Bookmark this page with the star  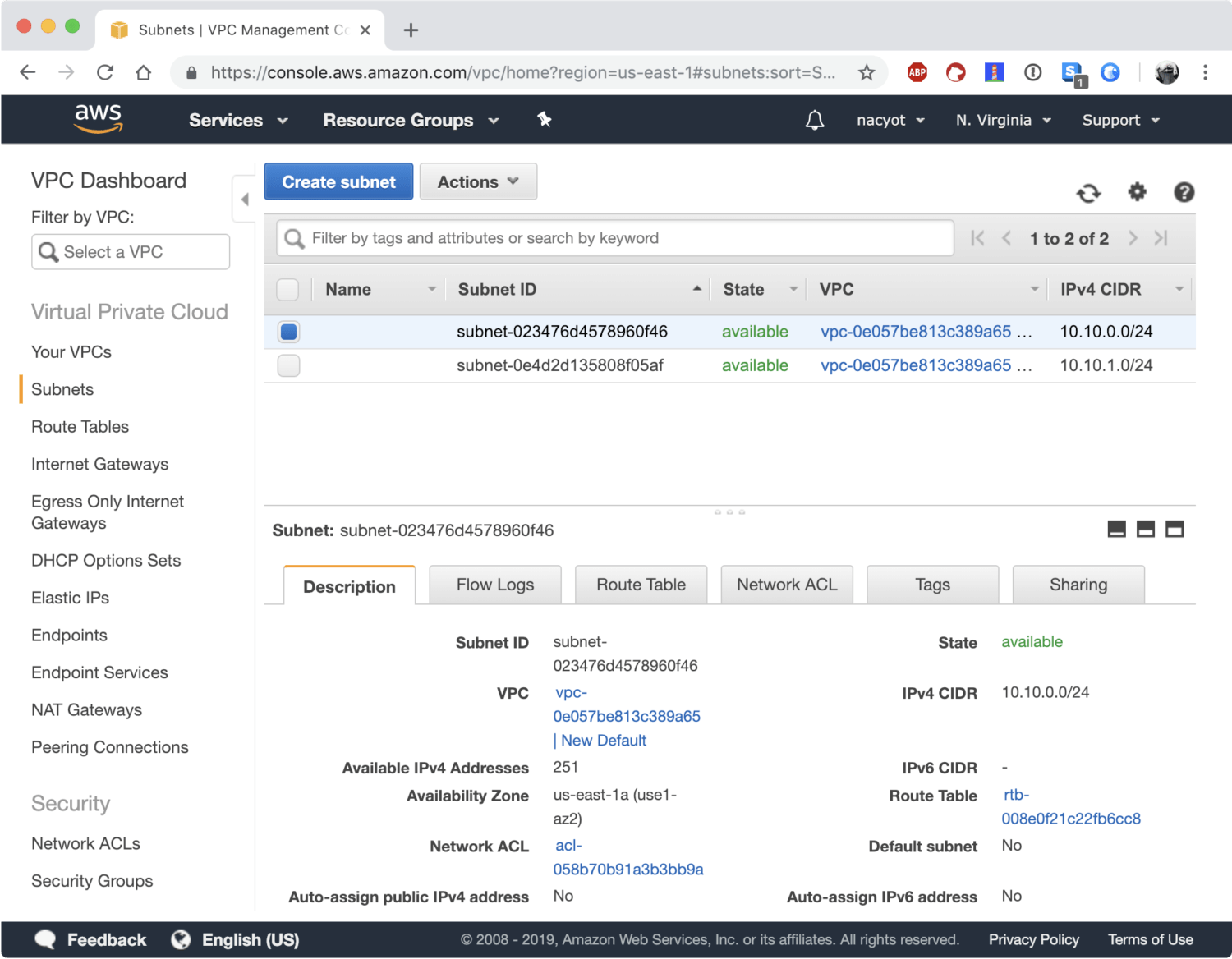[x=867, y=73]
